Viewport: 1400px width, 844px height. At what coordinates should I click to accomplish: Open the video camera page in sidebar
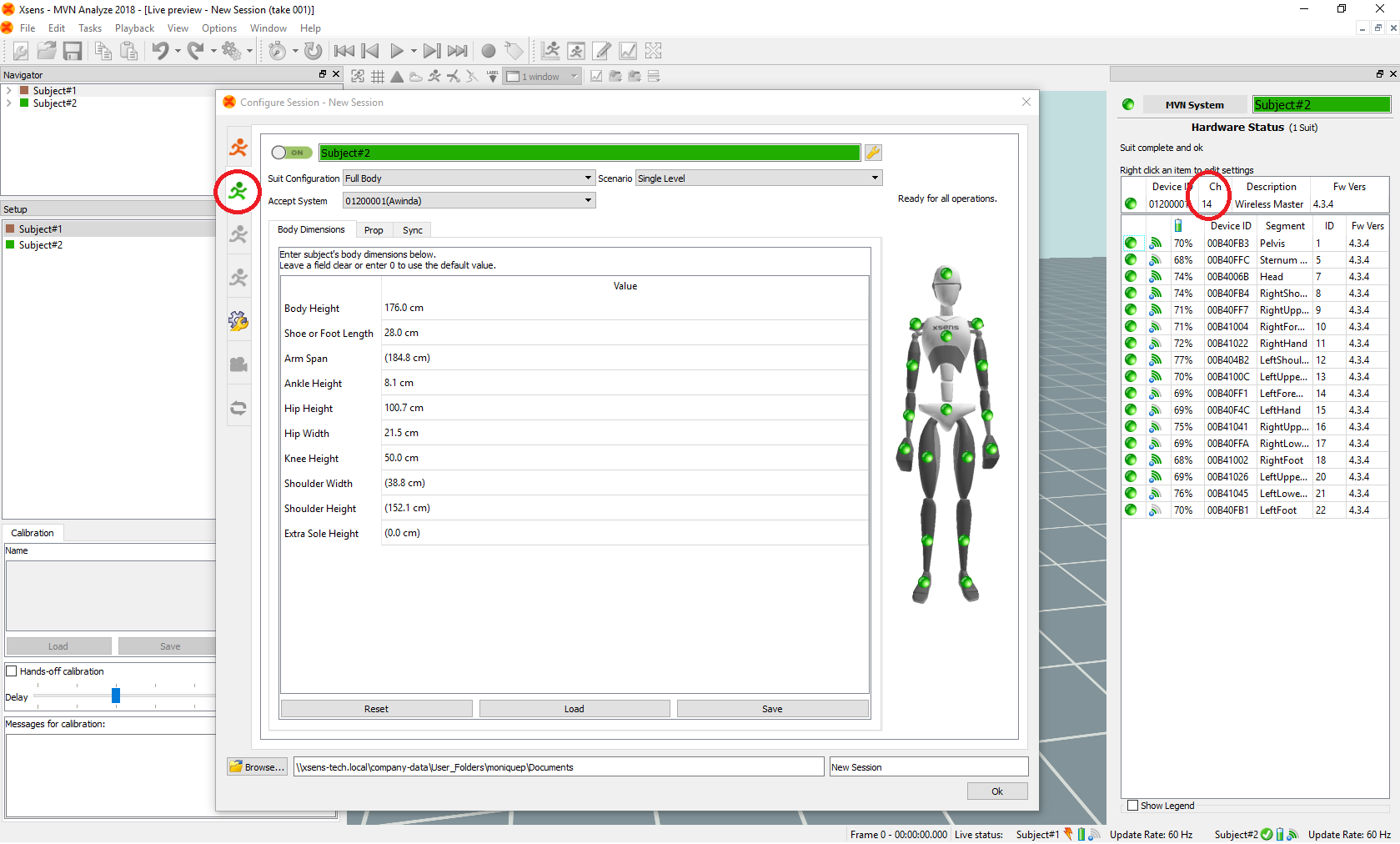tap(238, 364)
